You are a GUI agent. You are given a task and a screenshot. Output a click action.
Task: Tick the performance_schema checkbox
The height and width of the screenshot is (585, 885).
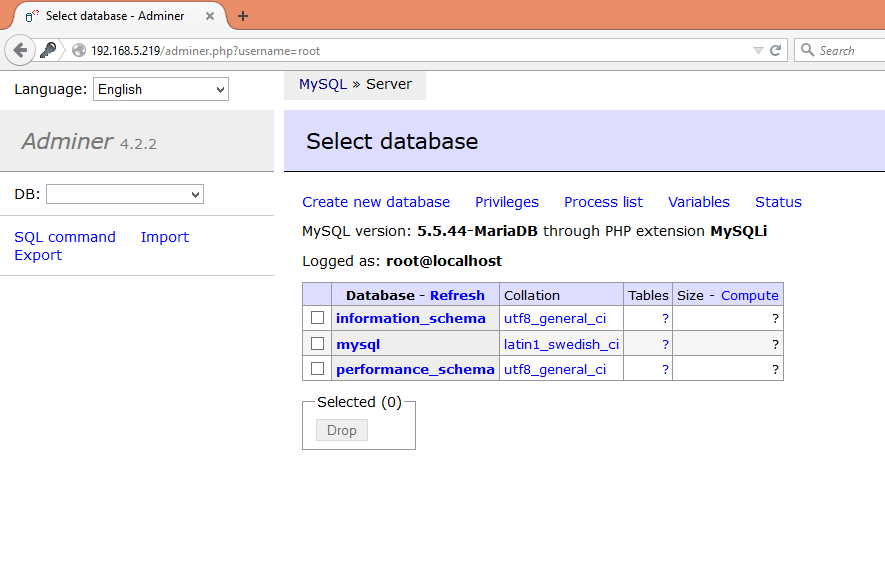(x=317, y=369)
